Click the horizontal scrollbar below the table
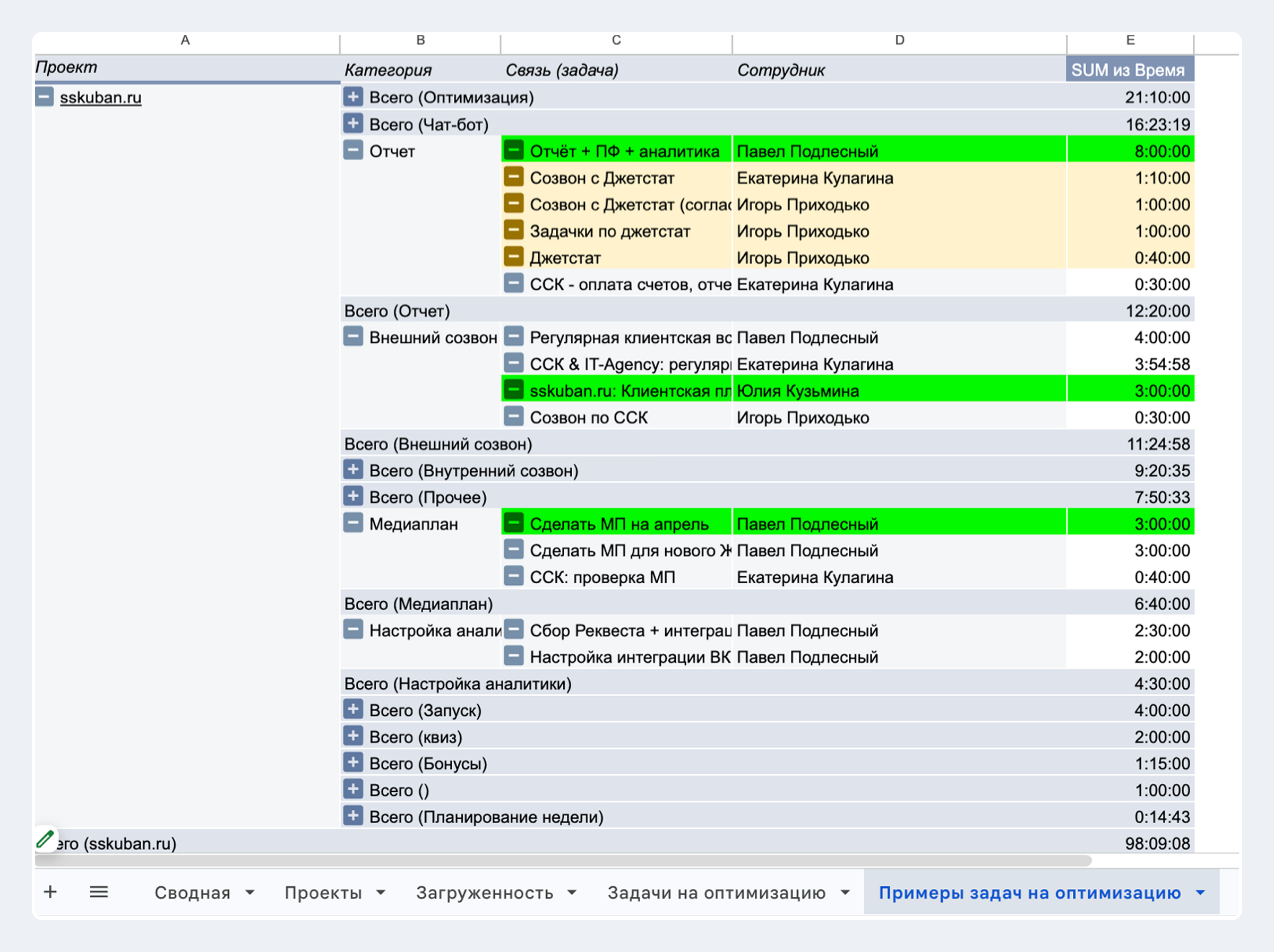 (563, 860)
